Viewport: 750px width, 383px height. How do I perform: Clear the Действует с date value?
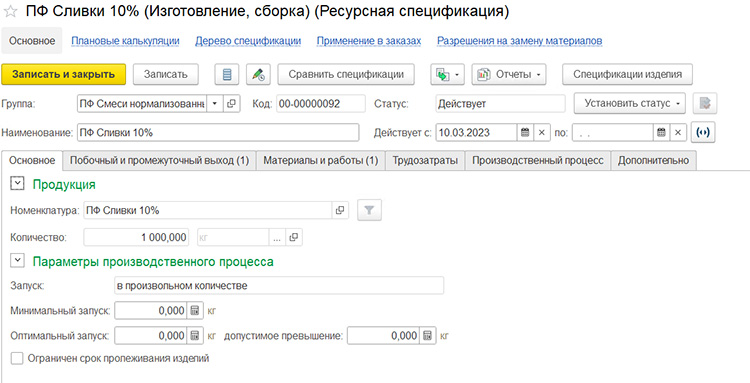click(x=541, y=133)
